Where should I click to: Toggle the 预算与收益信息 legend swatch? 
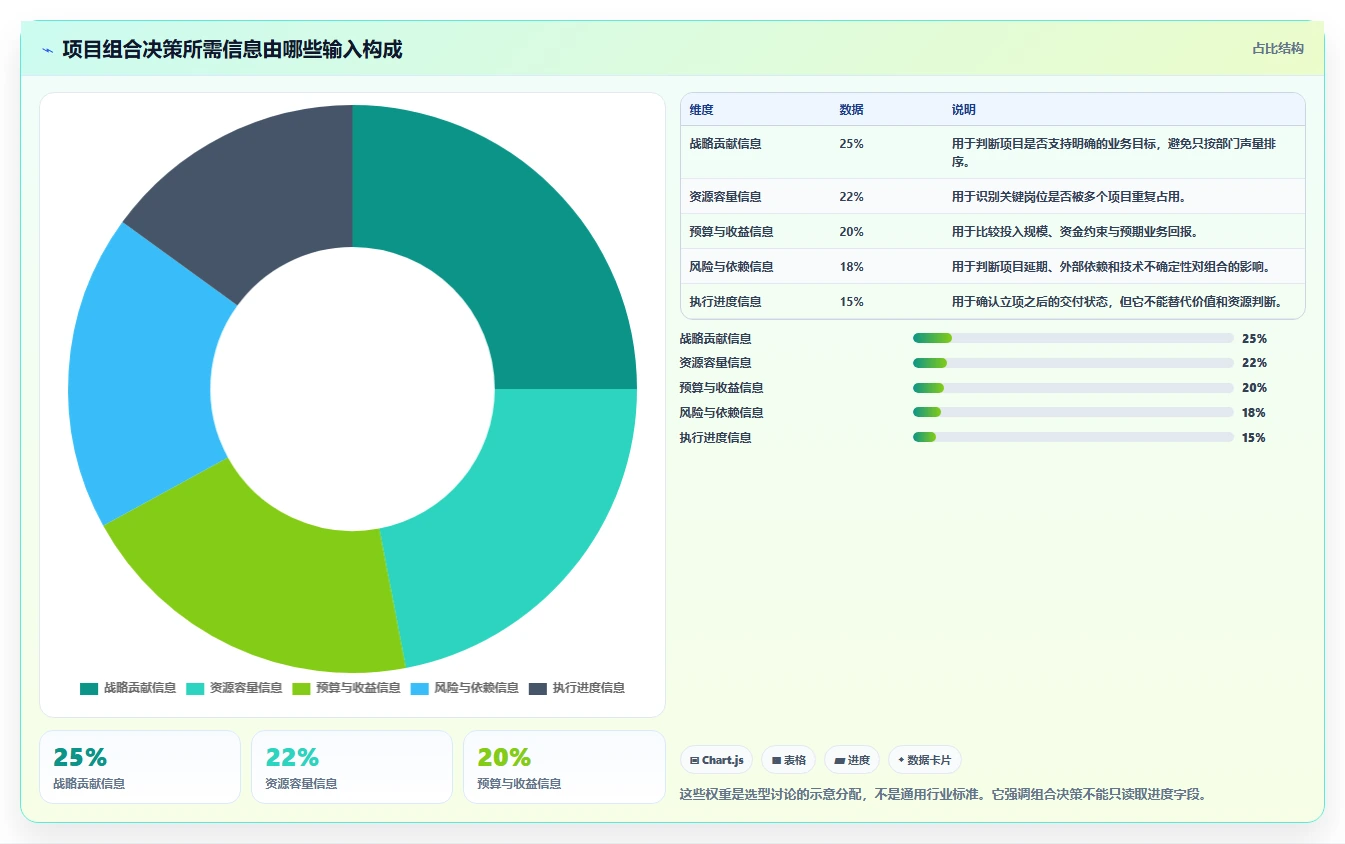tap(301, 688)
